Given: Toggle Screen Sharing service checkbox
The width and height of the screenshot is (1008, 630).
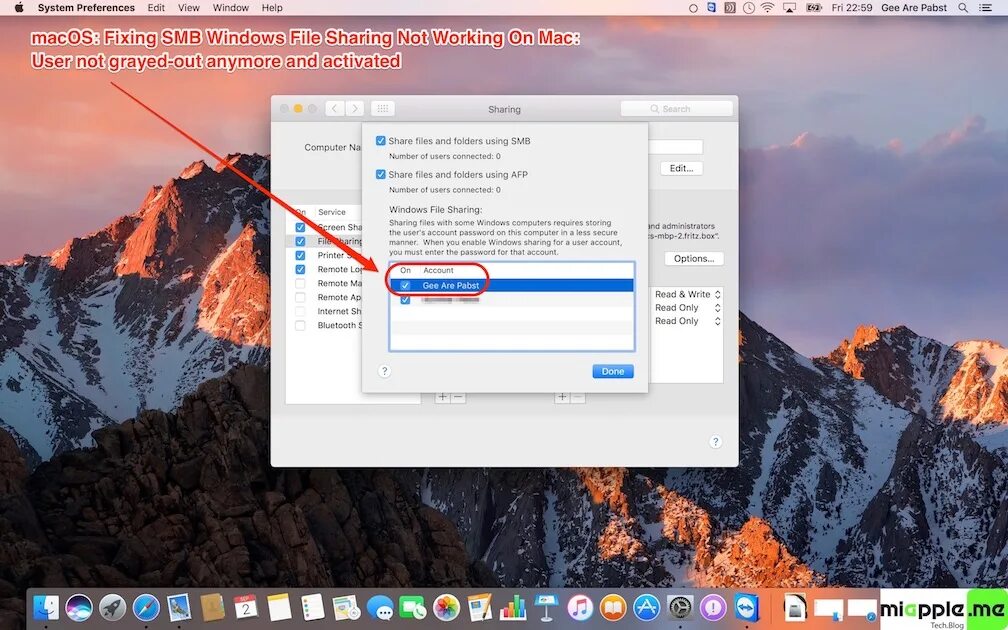Looking at the screenshot, I should click(x=300, y=228).
